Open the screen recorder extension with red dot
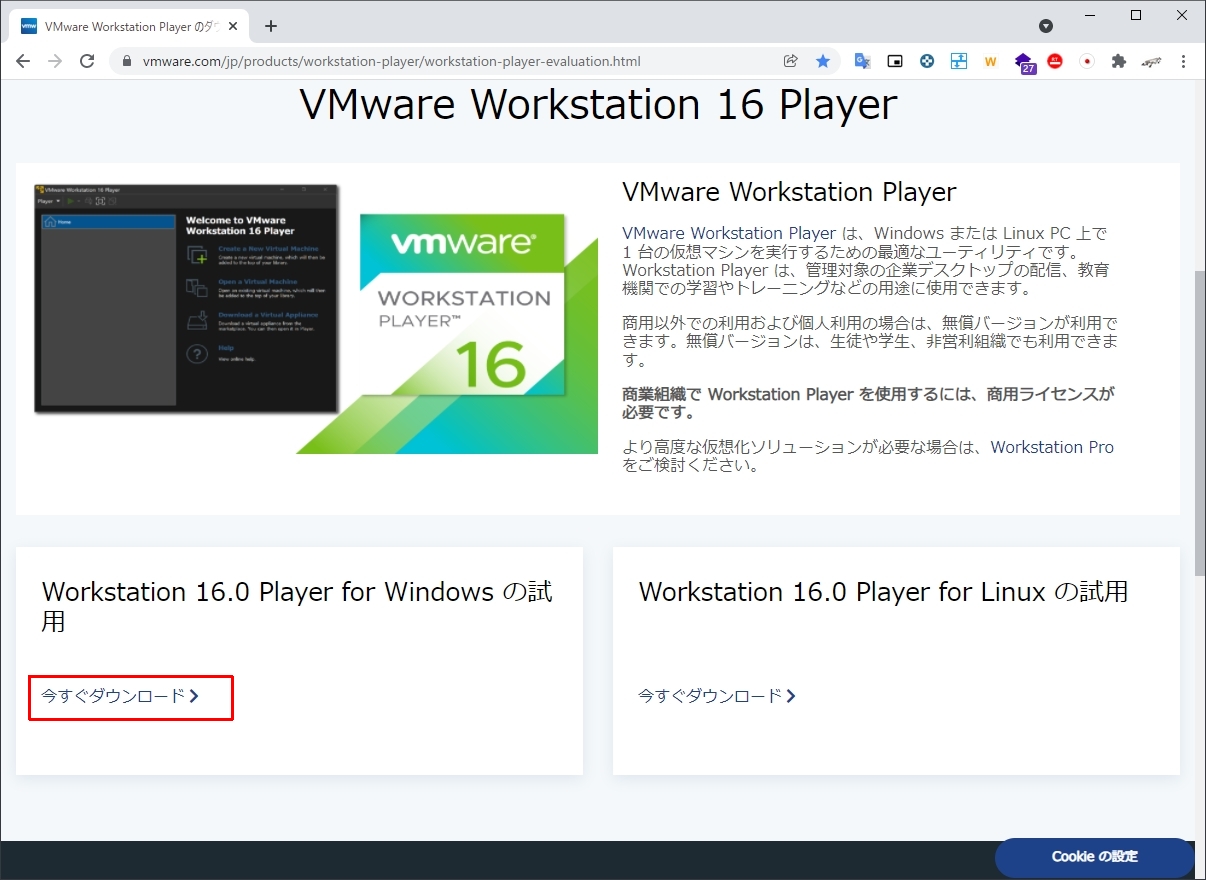The height and width of the screenshot is (880, 1206). click(x=1087, y=61)
